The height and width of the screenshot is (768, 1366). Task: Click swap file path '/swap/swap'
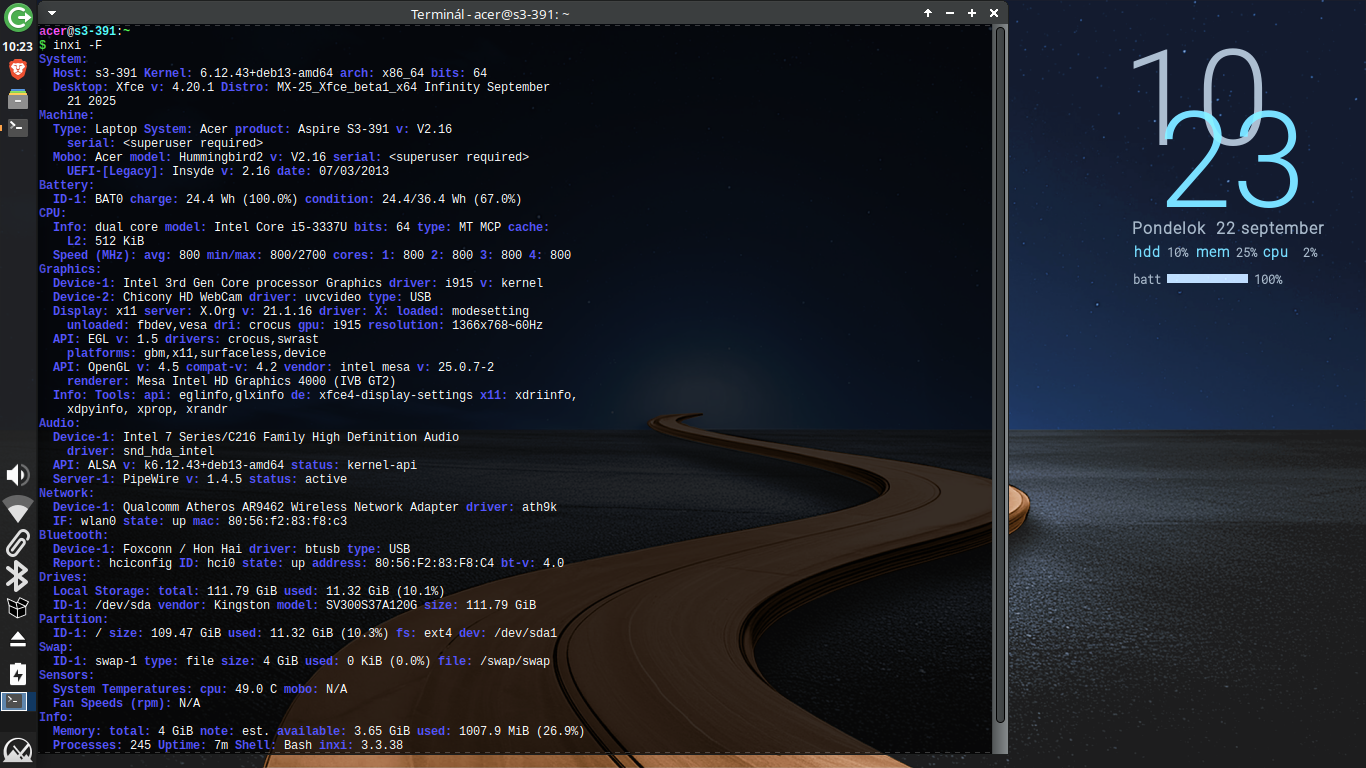[515, 661]
